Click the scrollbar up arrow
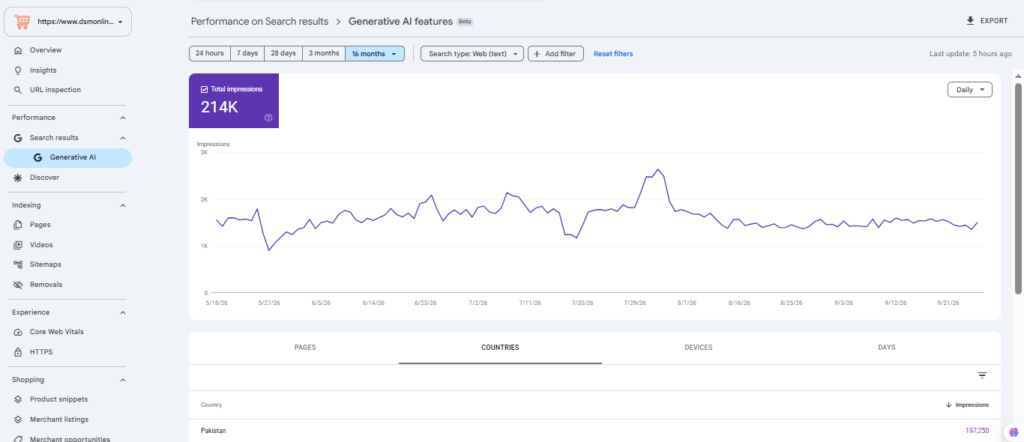Viewport: 1024px width, 442px height. click(x=1017, y=76)
